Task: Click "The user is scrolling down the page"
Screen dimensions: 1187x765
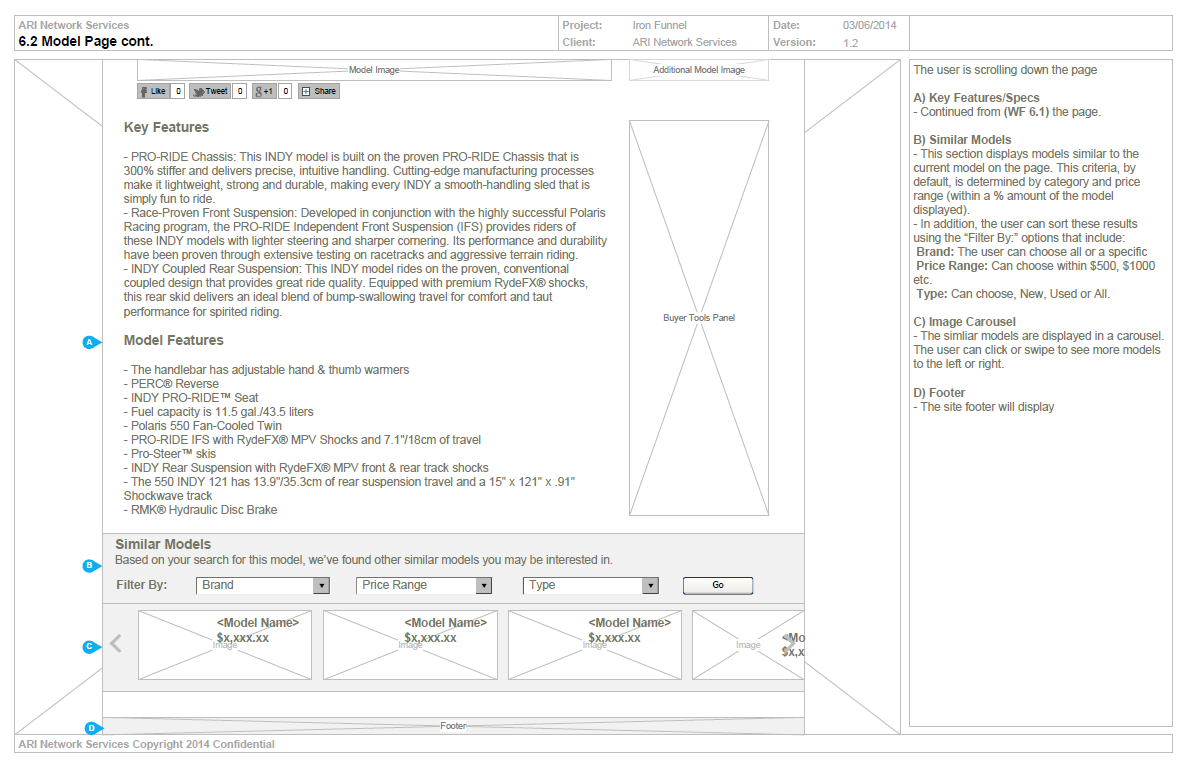Action: 1005,70
